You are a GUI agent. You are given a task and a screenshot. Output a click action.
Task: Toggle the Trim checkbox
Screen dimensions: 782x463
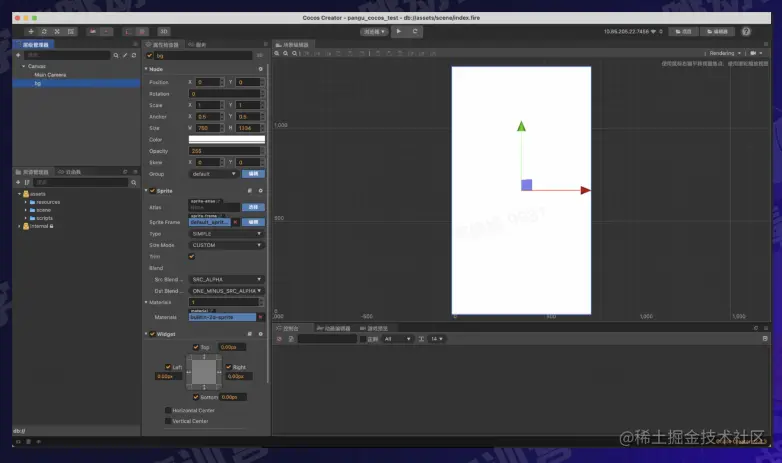(192, 256)
